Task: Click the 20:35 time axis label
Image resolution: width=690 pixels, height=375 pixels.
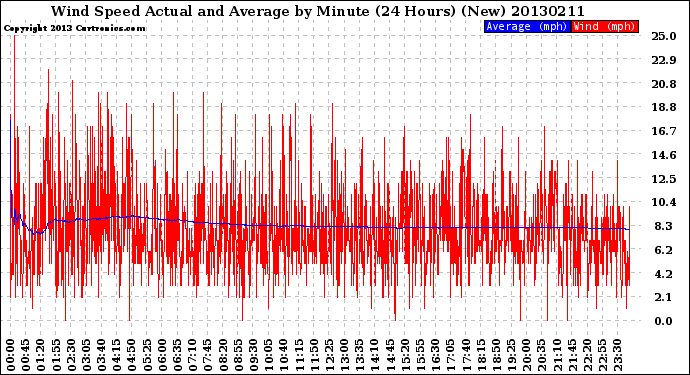Action: point(541,354)
